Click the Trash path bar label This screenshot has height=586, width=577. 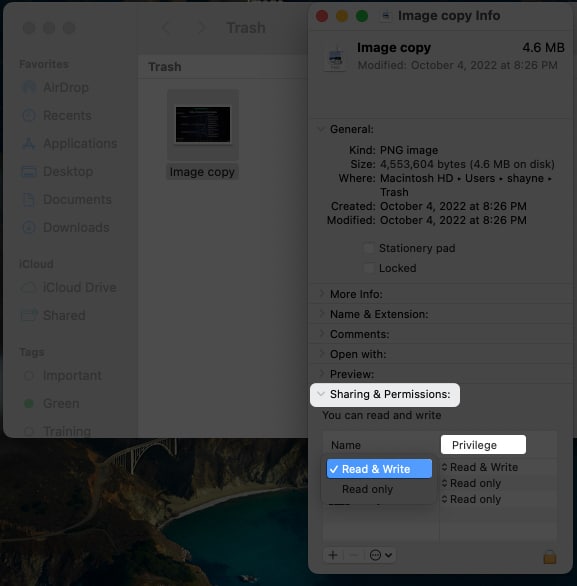click(164, 67)
